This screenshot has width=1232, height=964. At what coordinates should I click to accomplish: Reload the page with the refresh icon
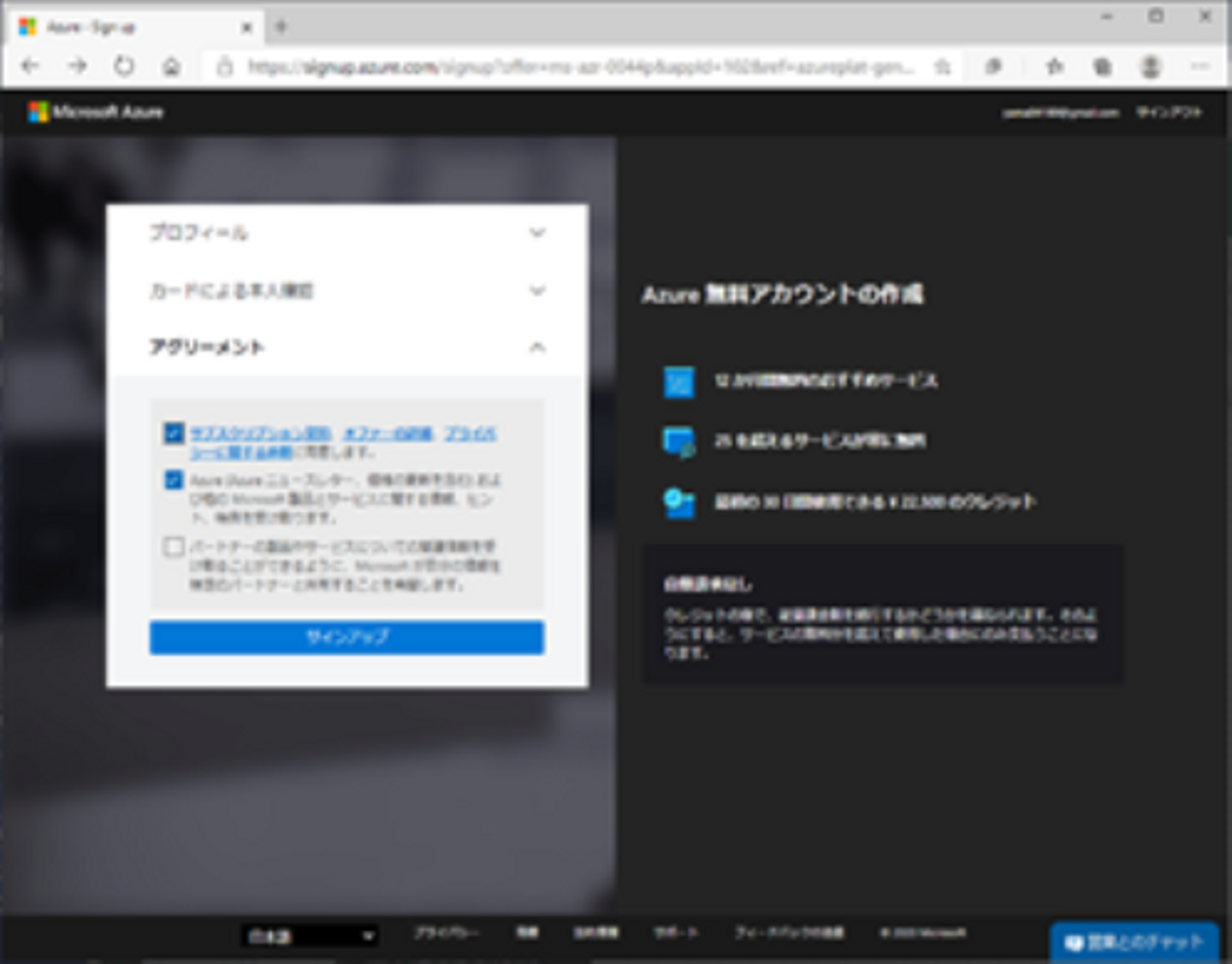pos(124,66)
